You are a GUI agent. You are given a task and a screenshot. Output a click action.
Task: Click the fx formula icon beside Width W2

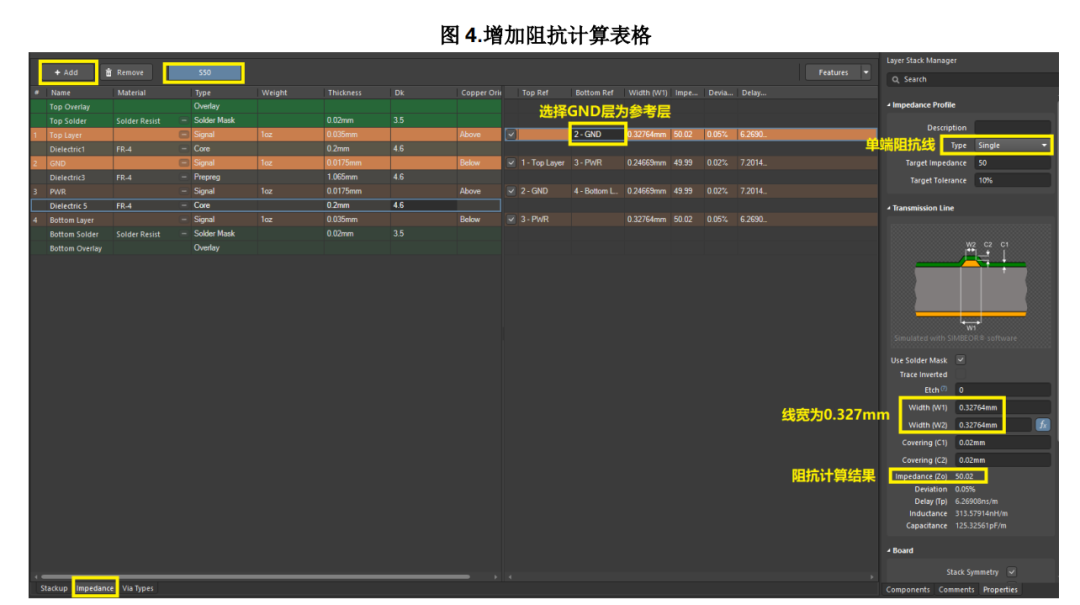1043,425
